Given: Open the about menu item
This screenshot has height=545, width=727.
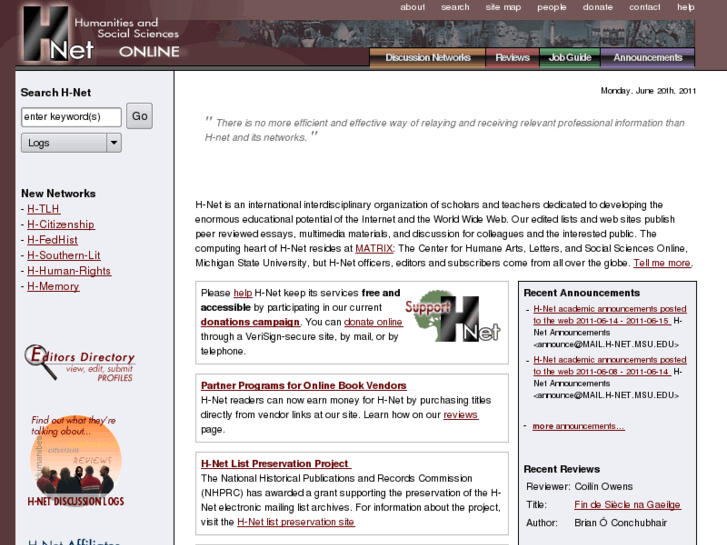Looking at the screenshot, I should tap(413, 7).
